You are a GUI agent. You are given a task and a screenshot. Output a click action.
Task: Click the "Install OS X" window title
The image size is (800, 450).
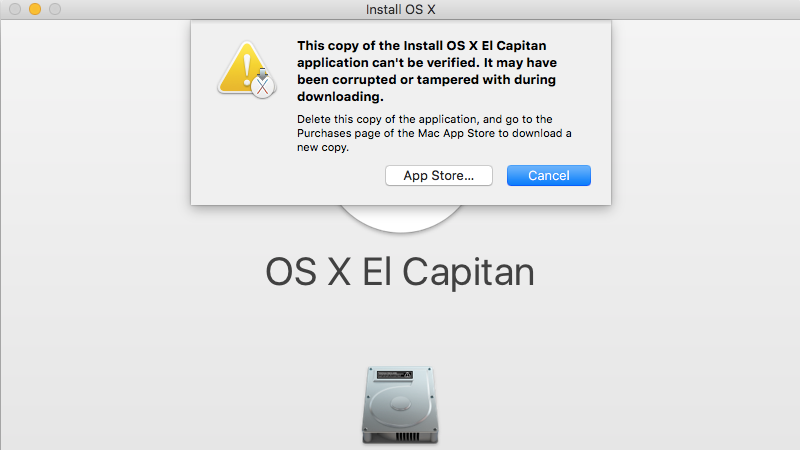401,10
